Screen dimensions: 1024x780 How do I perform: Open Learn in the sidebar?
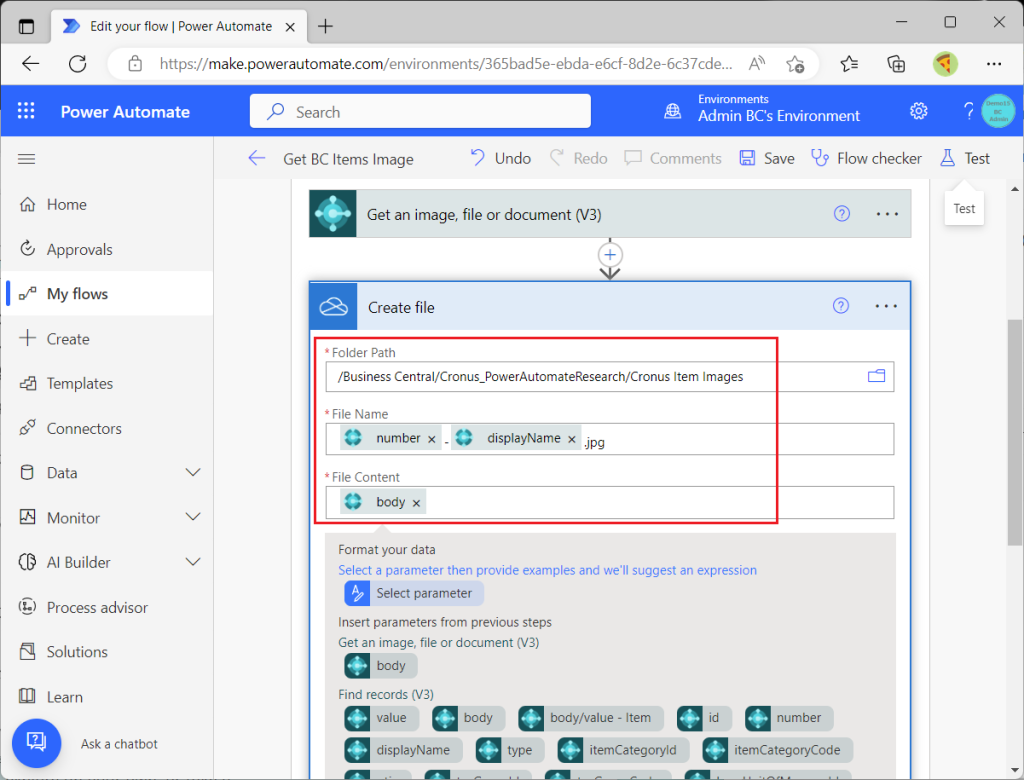point(108,697)
